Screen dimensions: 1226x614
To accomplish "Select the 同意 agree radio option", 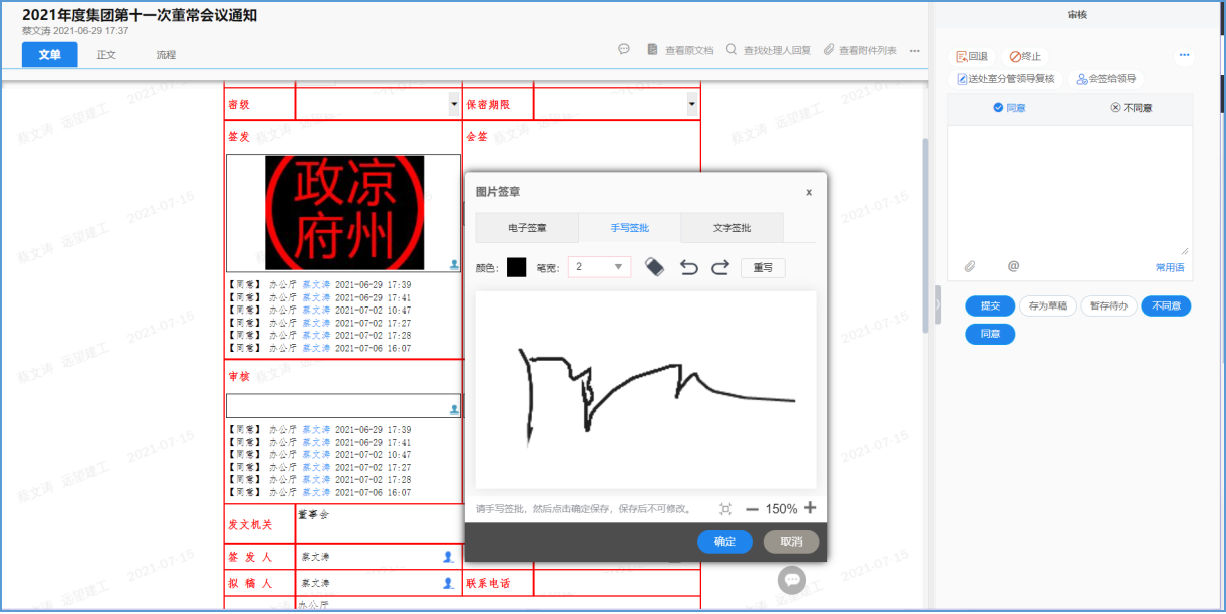I will [1009, 108].
